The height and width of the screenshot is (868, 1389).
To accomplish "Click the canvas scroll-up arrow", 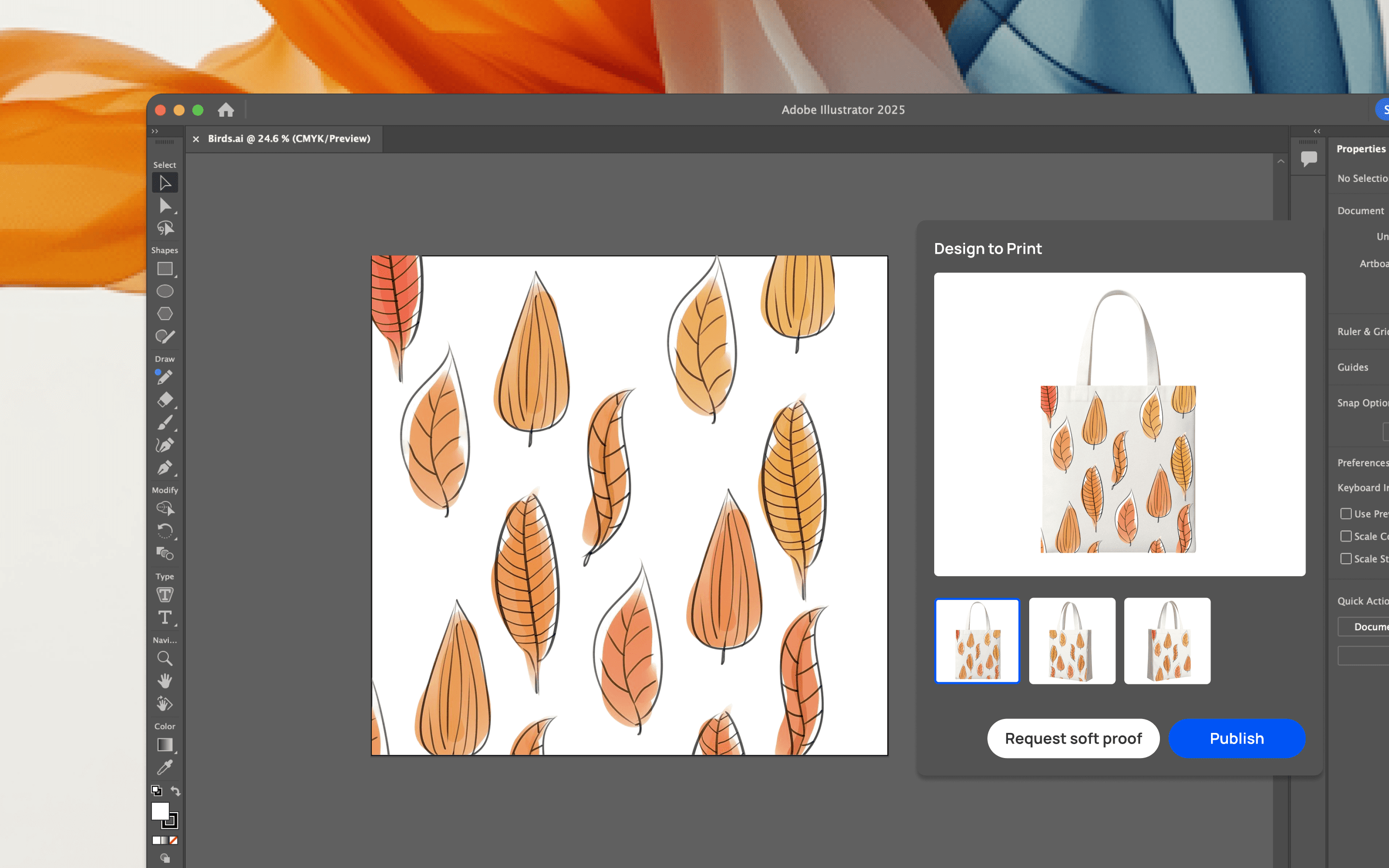I will coord(1280,162).
